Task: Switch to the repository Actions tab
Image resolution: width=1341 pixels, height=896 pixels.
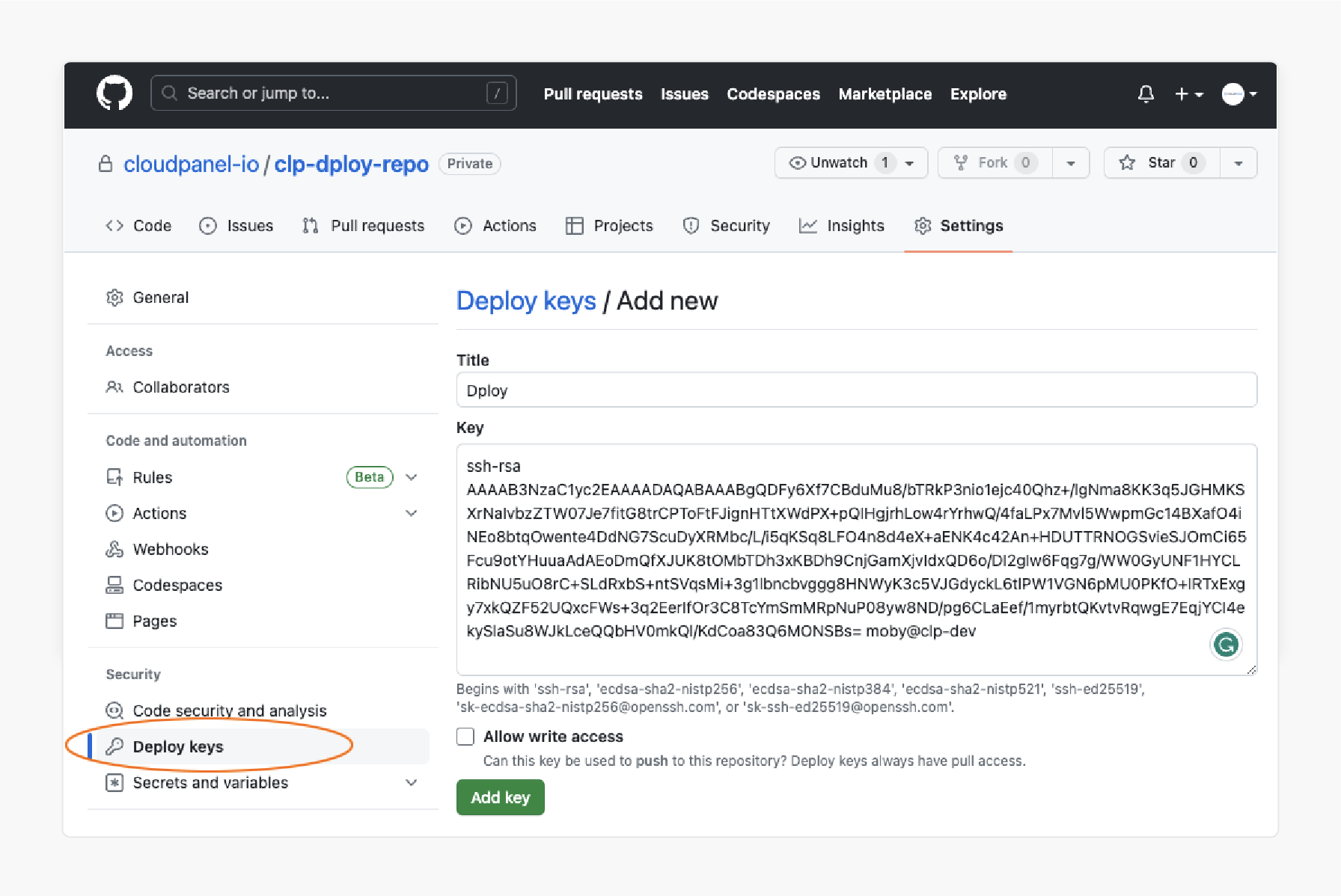Action: 495,226
